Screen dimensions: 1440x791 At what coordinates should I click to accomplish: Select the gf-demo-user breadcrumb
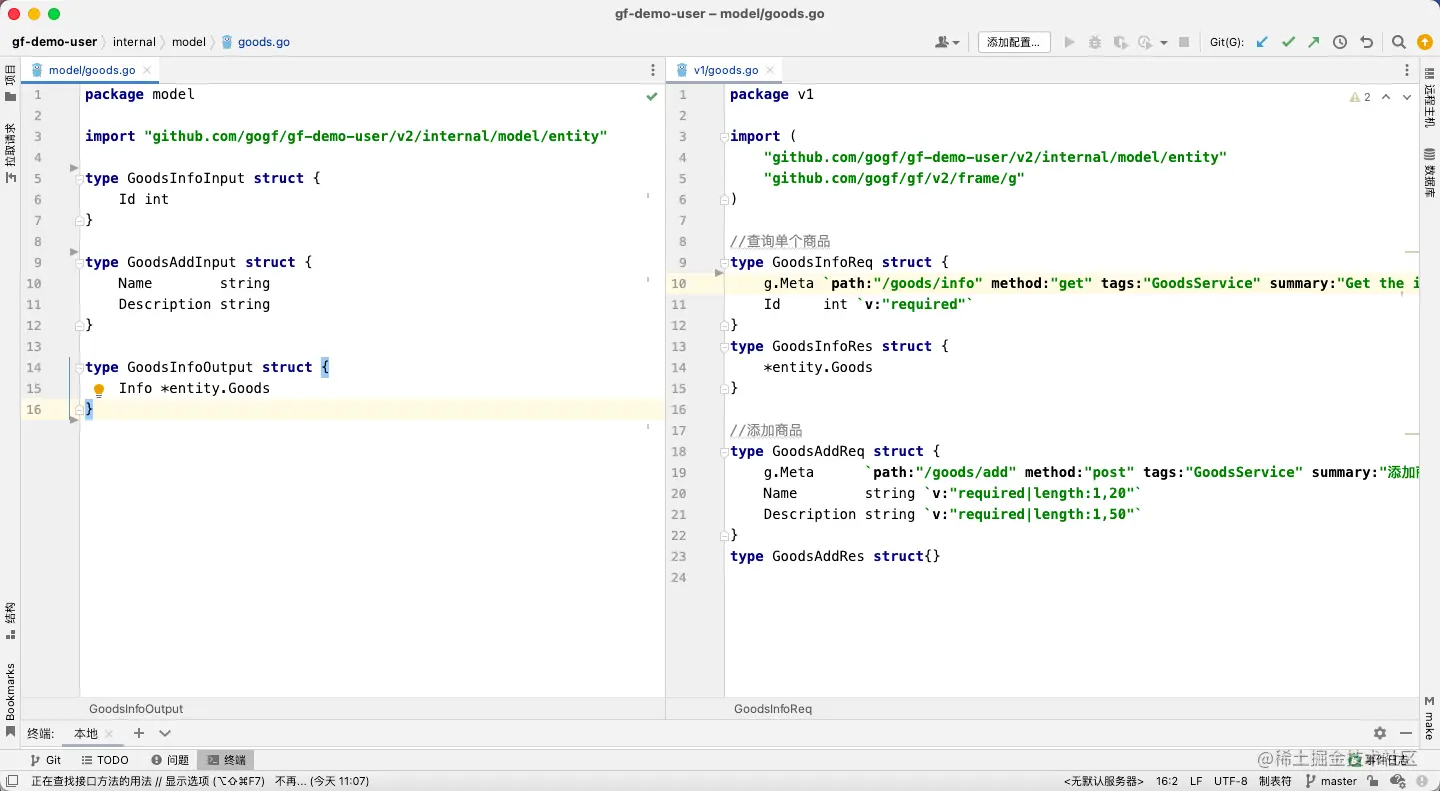click(55, 42)
